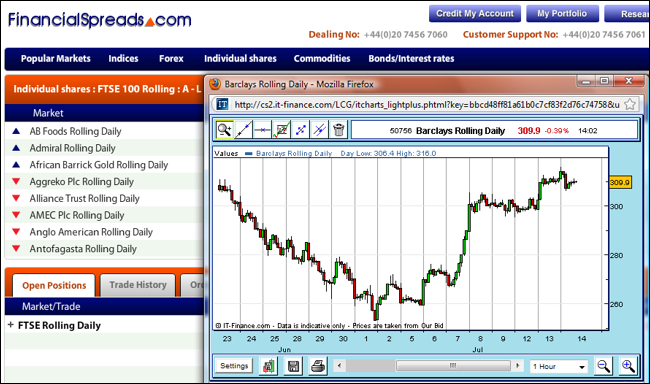Click the Firefox address bar URL
The width and height of the screenshot is (650, 384).
[427, 105]
